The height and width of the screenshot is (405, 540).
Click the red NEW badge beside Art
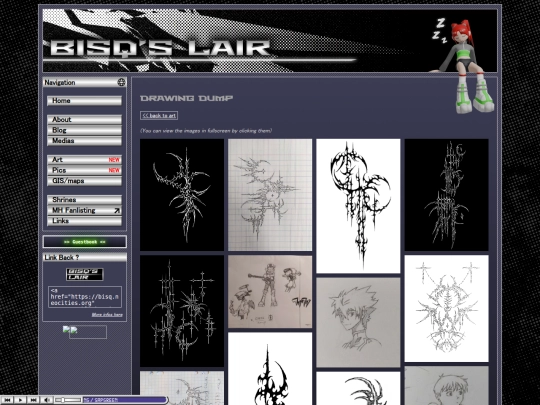[114, 160]
